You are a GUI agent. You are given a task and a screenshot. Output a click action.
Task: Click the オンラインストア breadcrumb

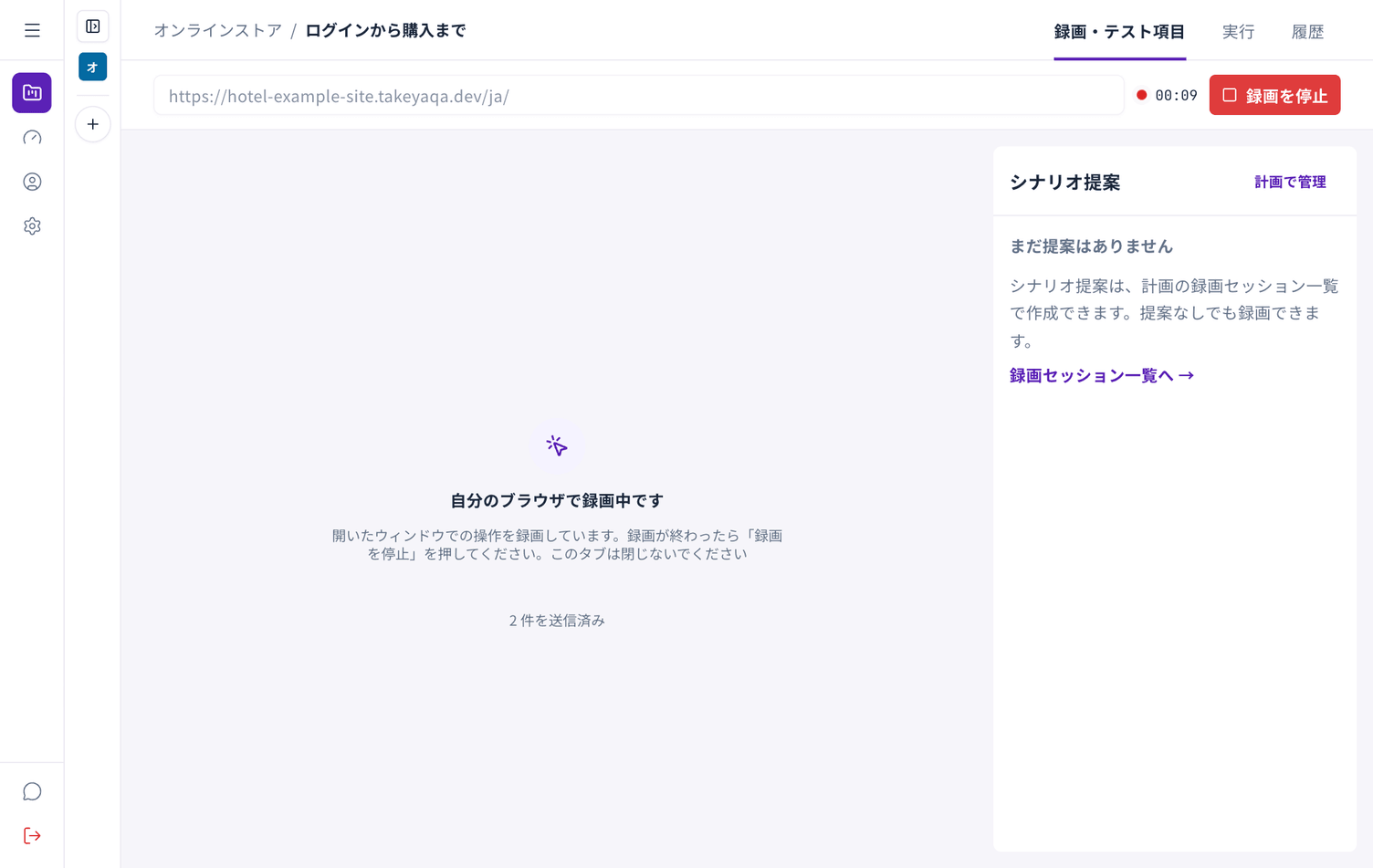tap(218, 31)
